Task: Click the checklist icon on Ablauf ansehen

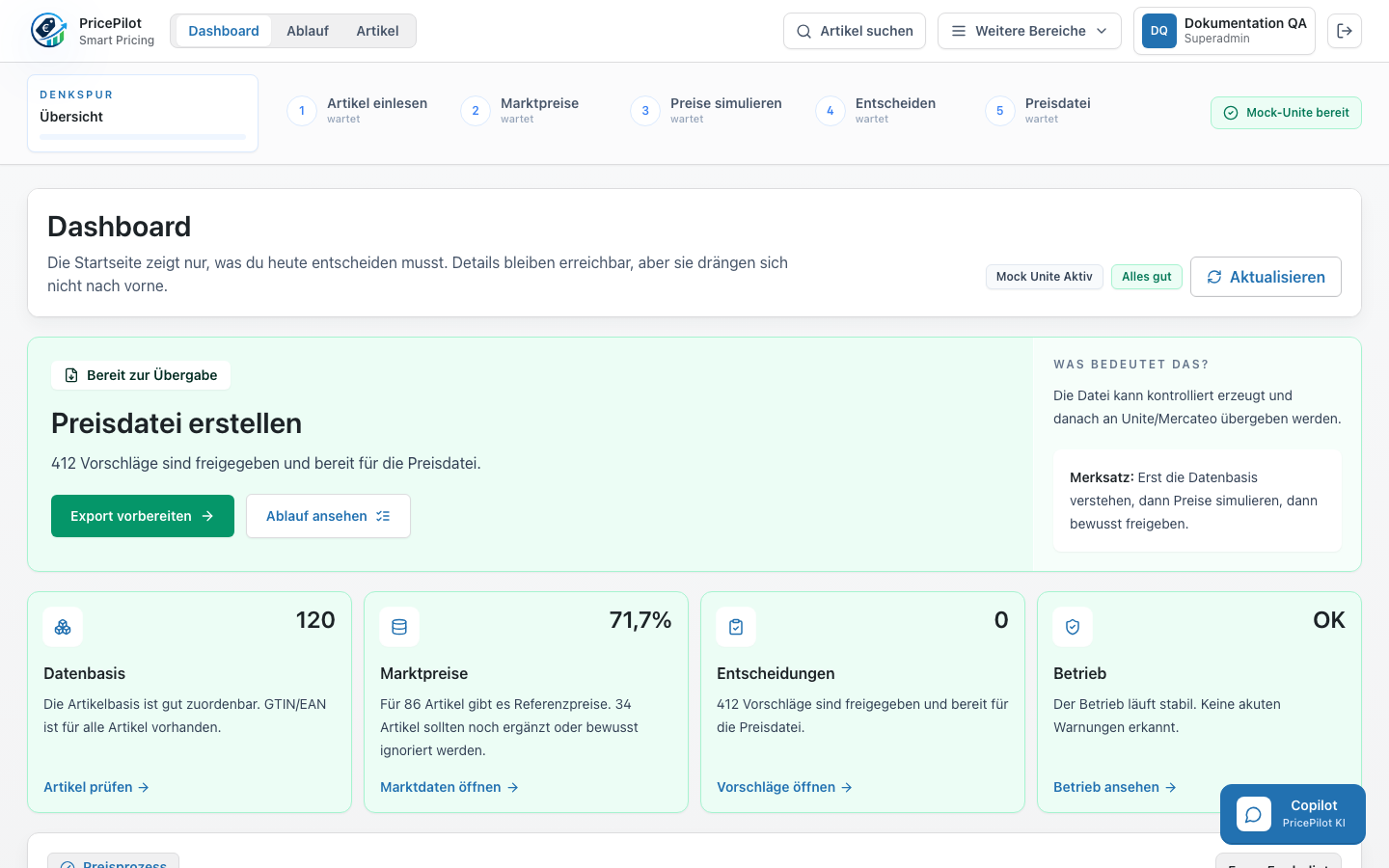Action: (383, 516)
